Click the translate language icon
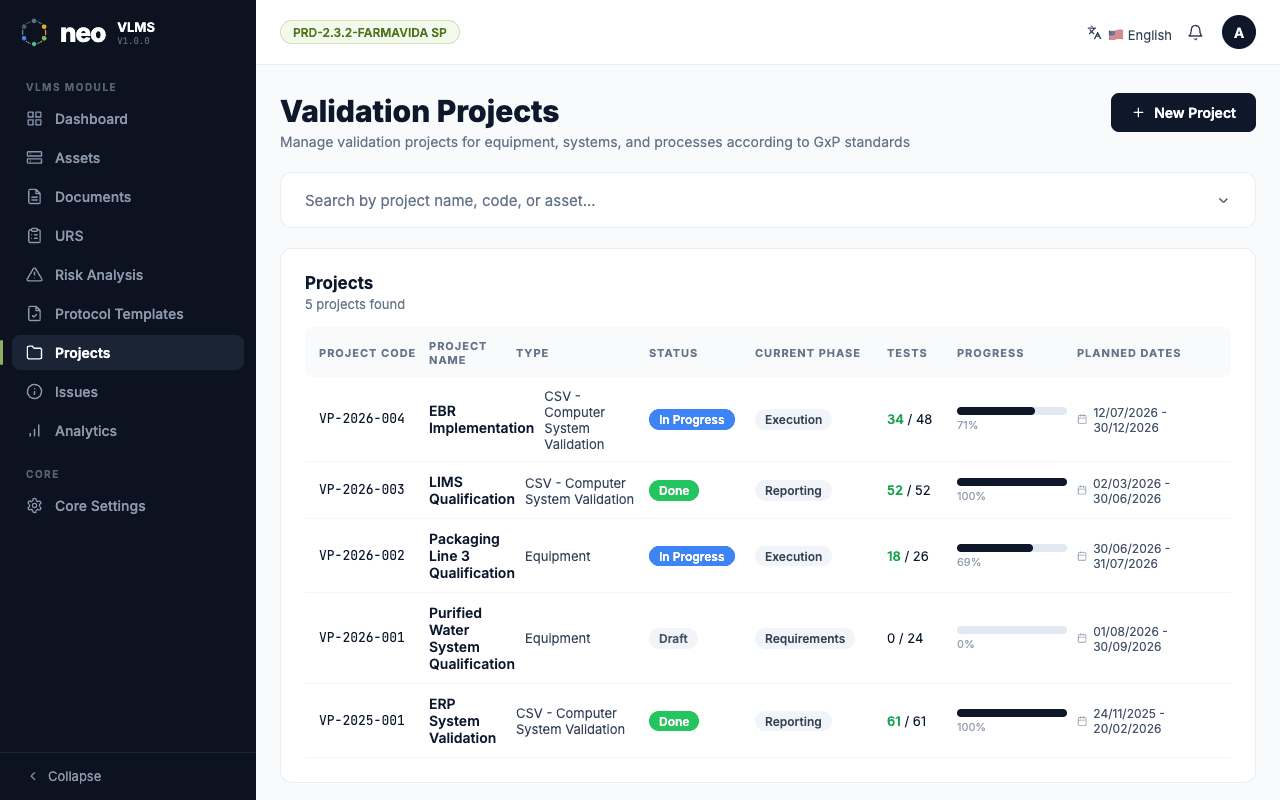This screenshot has height=800, width=1280. click(1094, 32)
